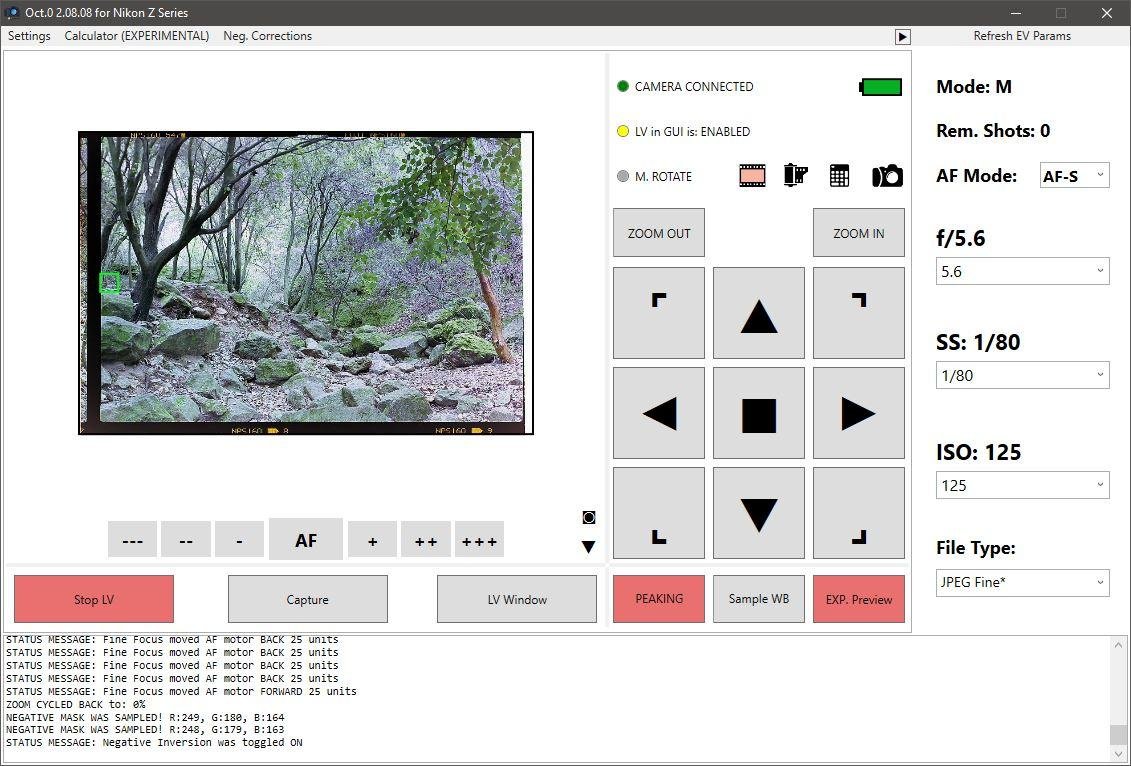Click the single - fine focus back button
Viewport: 1131px width, 766px height.
(x=239, y=540)
